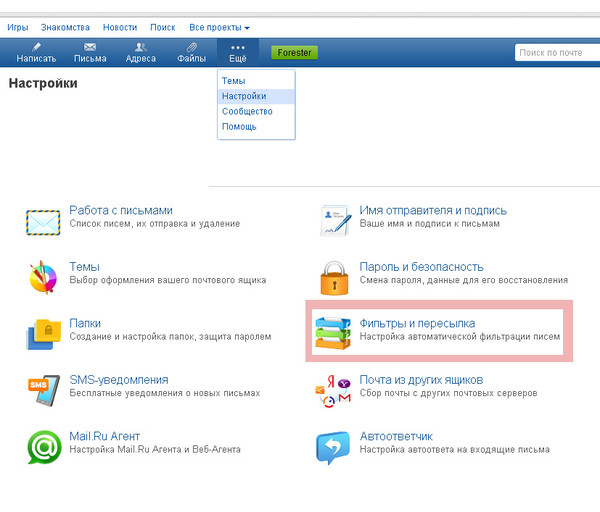600x512 pixels.
Task: Click the envelope icon above Письма
Action: [x=90, y=47]
